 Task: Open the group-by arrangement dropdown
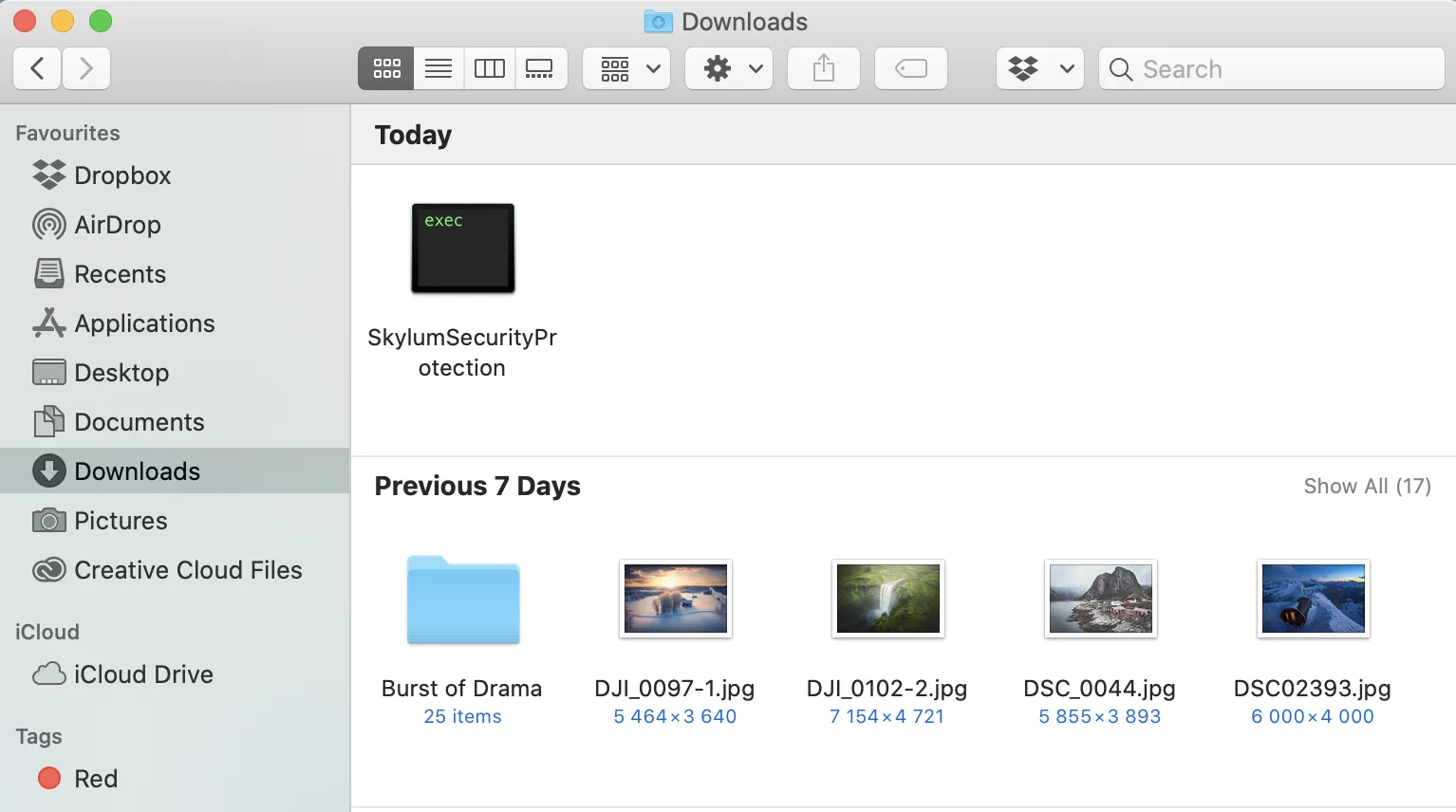click(x=627, y=68)
